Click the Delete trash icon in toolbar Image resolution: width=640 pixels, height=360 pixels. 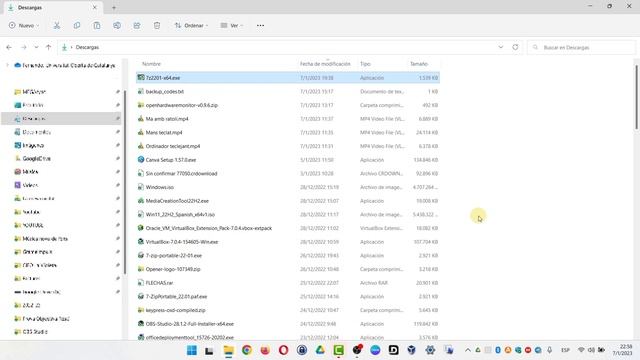point(157,25)
